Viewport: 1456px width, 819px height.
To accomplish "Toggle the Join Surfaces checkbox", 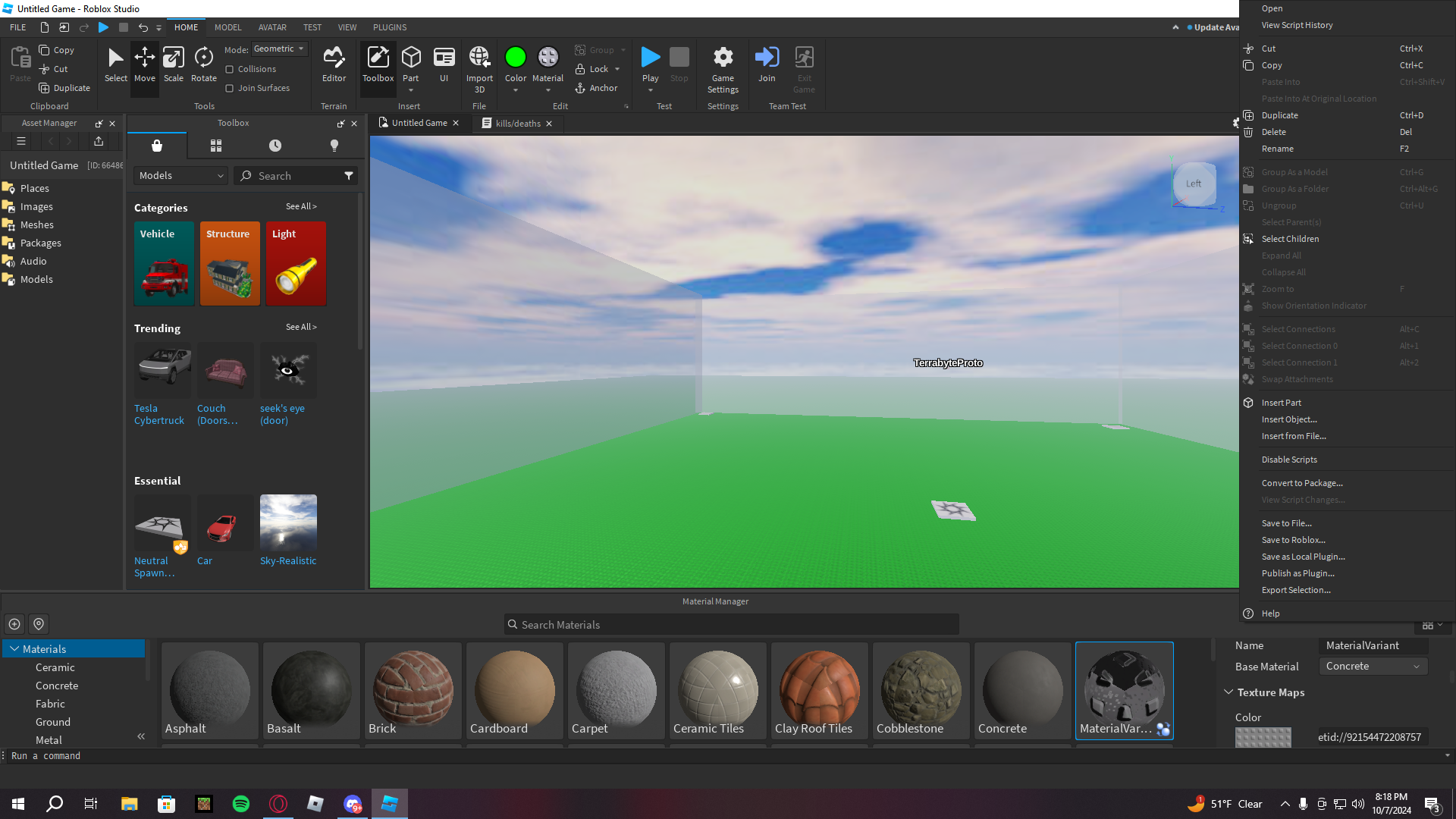I will (230, 88).
